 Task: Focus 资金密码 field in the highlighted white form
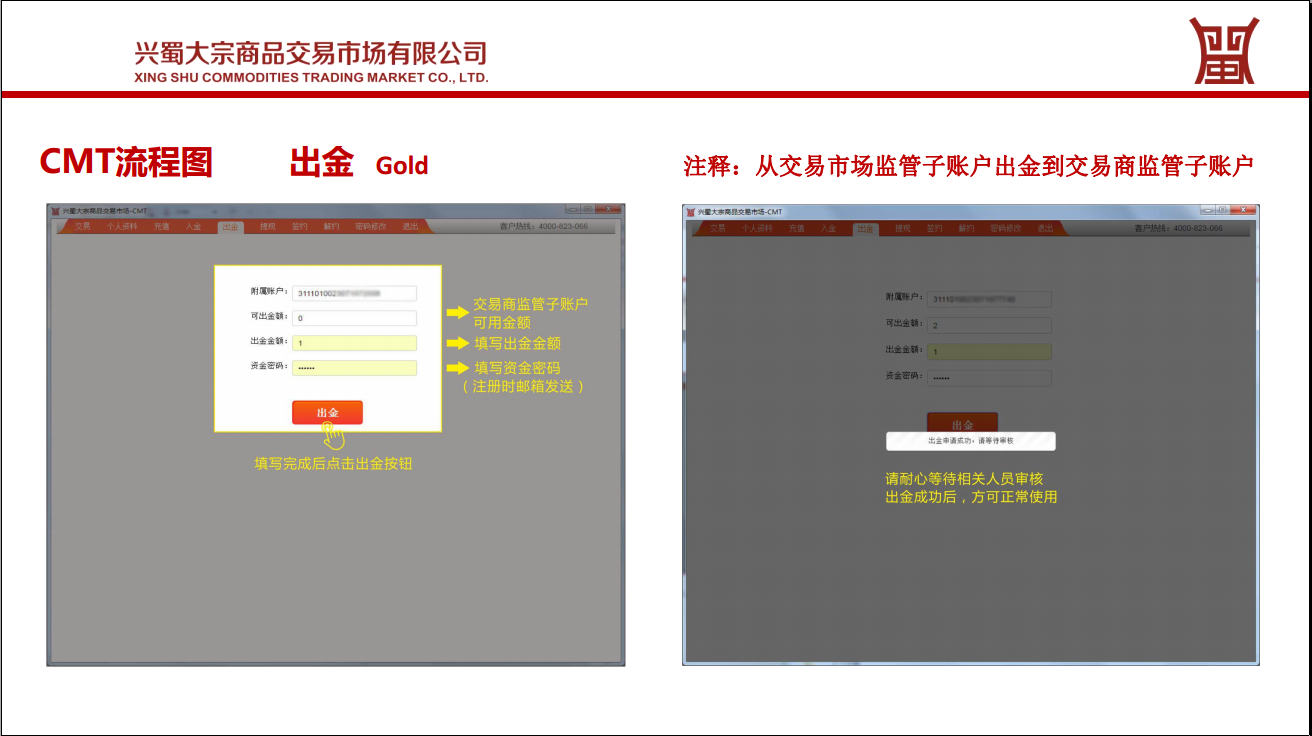(x=354, y=368)
